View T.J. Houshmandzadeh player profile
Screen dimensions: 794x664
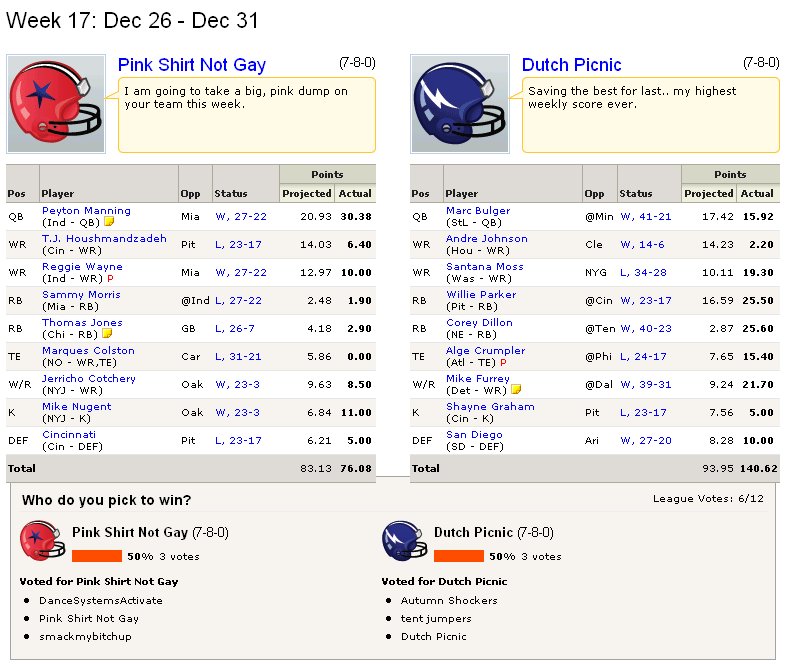pos(104,239)
